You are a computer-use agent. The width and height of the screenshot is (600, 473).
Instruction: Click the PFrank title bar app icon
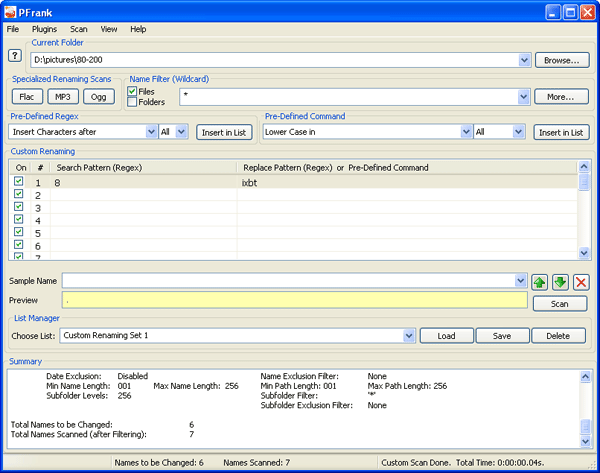click(12, 12)
